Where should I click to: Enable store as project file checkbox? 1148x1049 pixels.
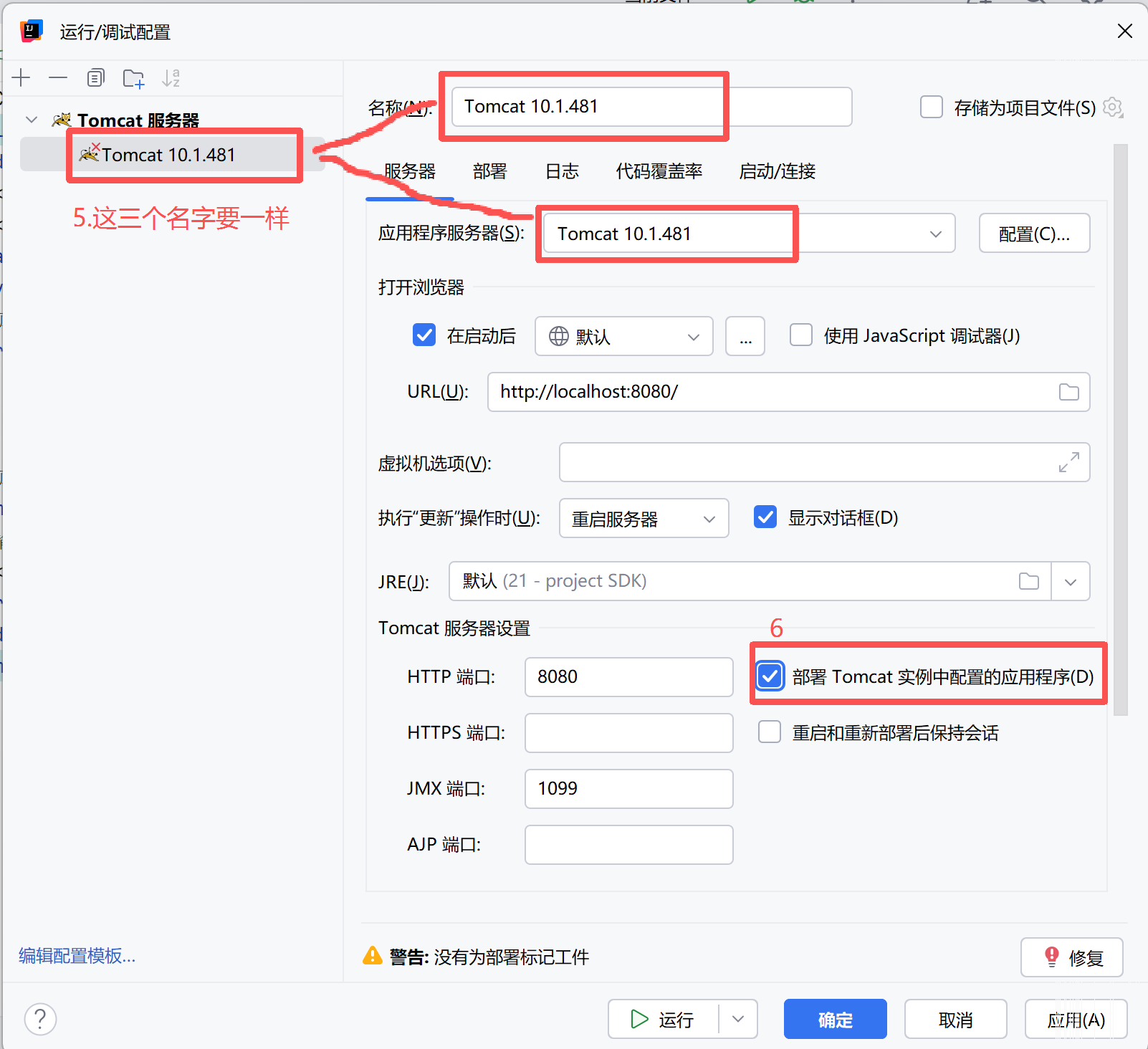932,107
